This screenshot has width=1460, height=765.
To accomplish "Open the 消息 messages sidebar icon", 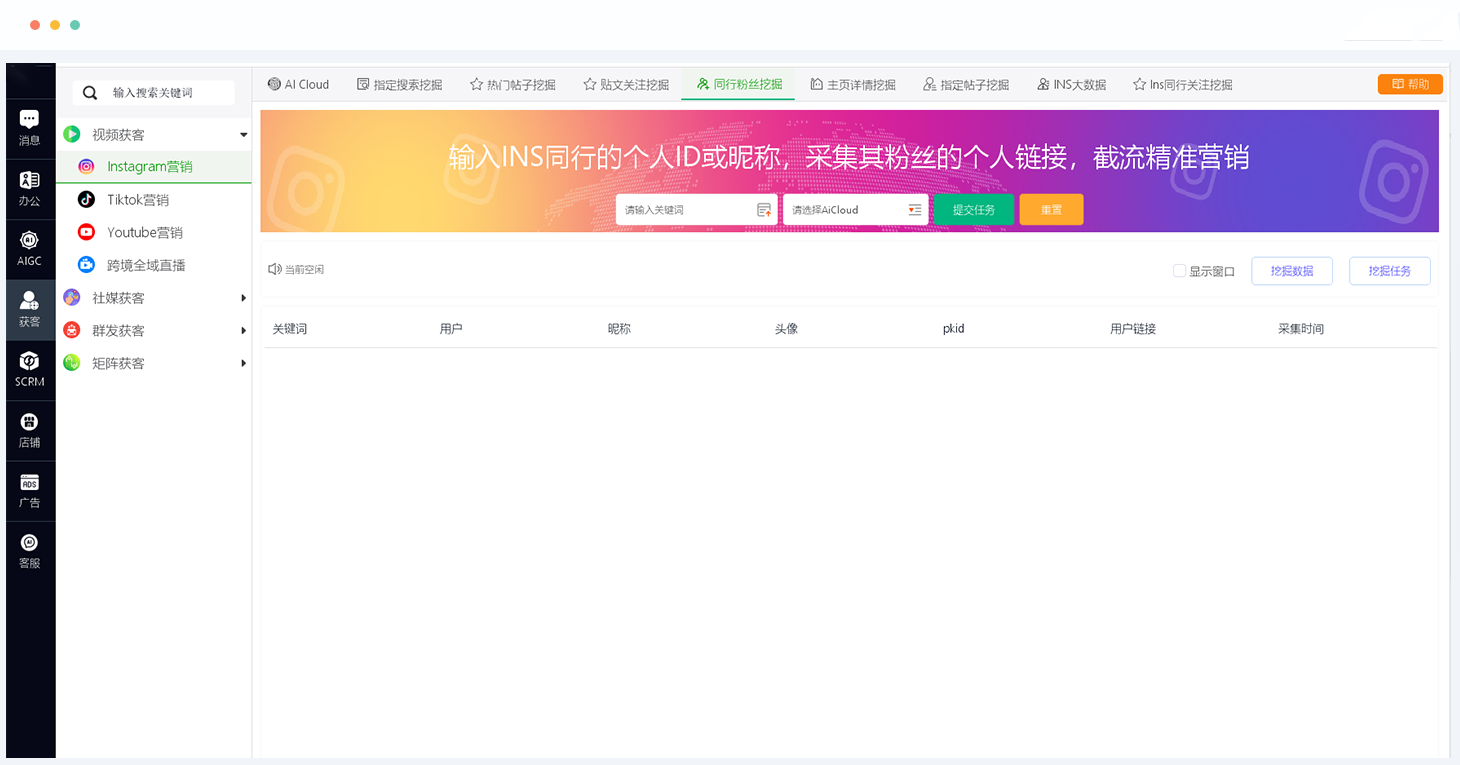I will tap(30, 127).
